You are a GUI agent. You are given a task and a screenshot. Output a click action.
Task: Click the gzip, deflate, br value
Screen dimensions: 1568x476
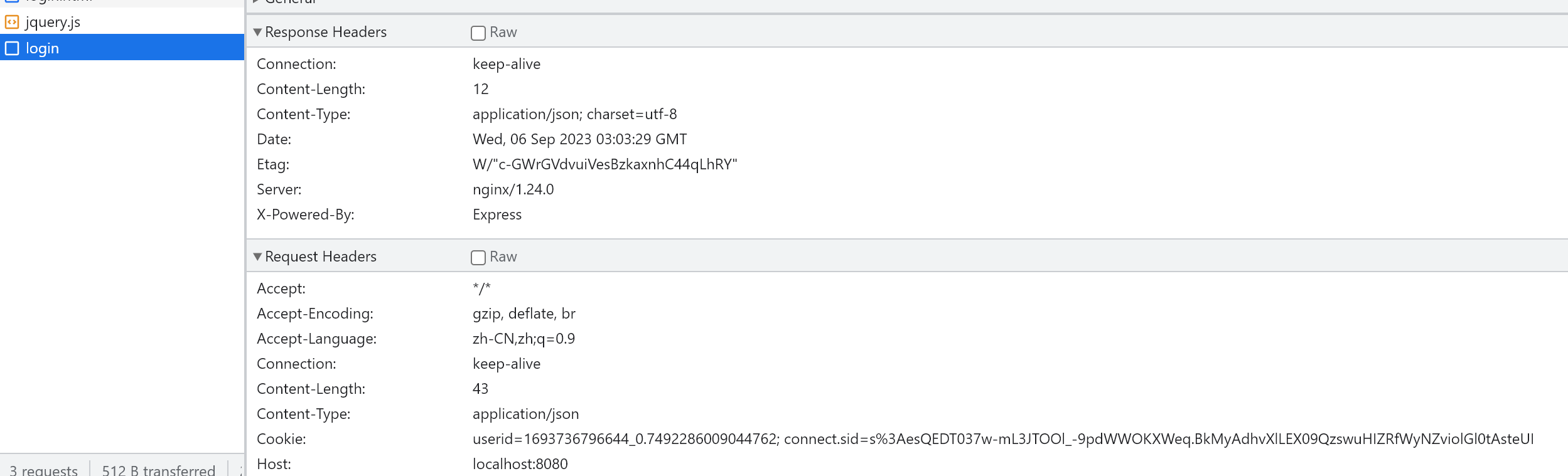click(524, 314)
